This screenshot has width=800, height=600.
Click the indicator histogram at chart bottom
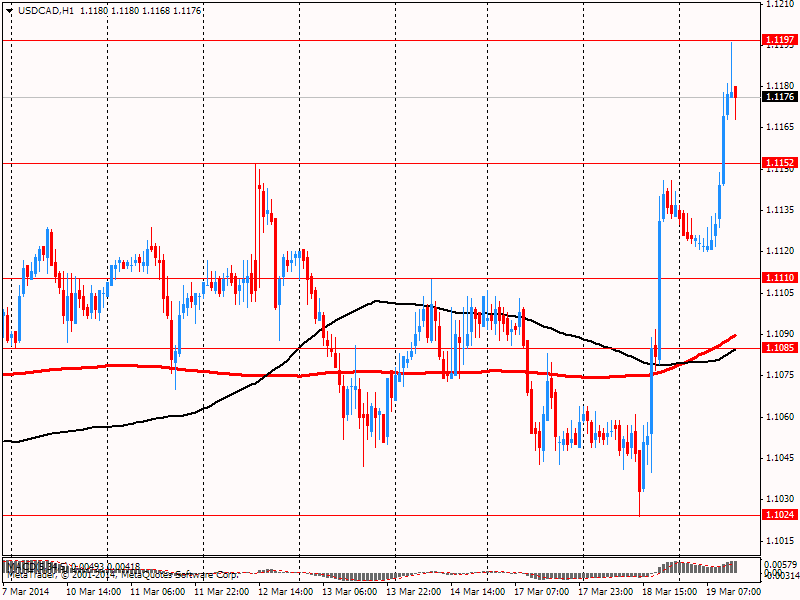pos(700,568)
